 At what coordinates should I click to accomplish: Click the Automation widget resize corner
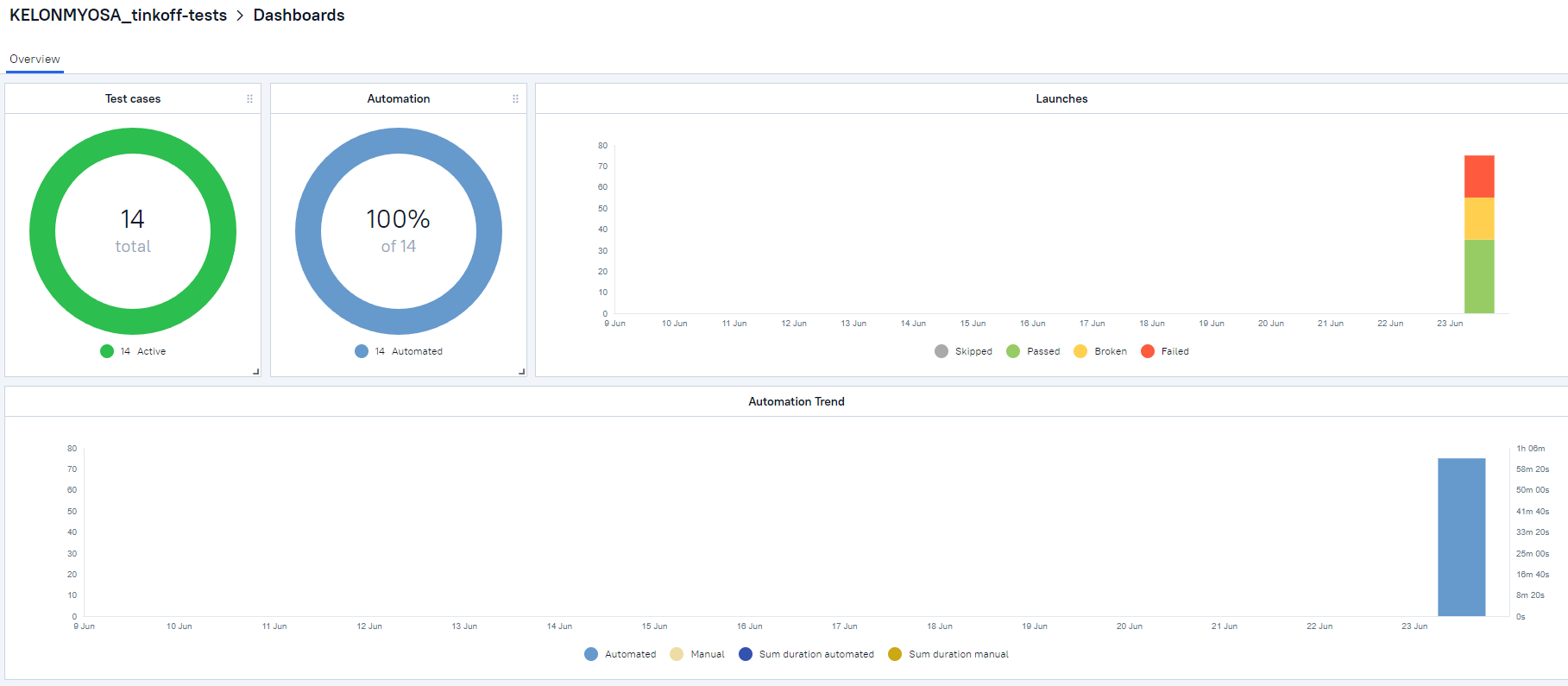coord(522,372)
